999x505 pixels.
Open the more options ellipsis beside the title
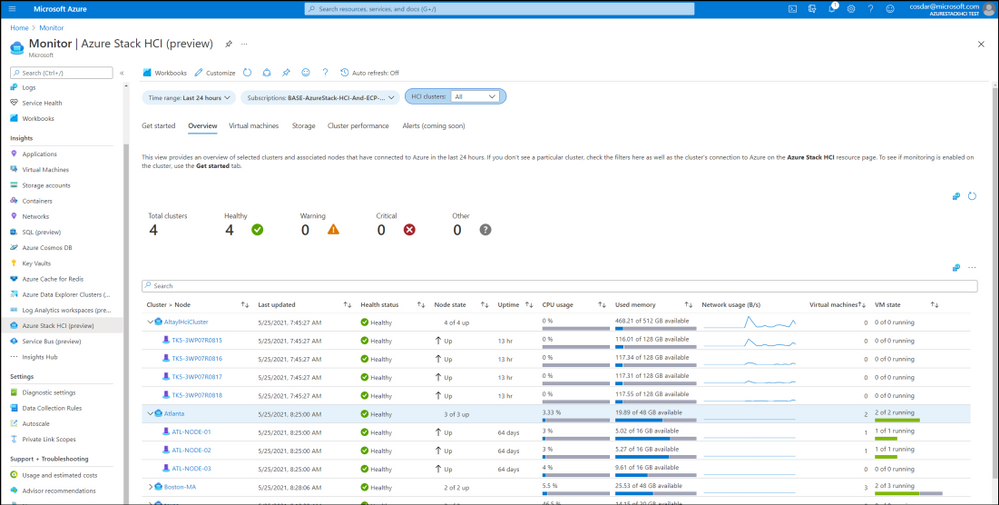click(244, 44)
